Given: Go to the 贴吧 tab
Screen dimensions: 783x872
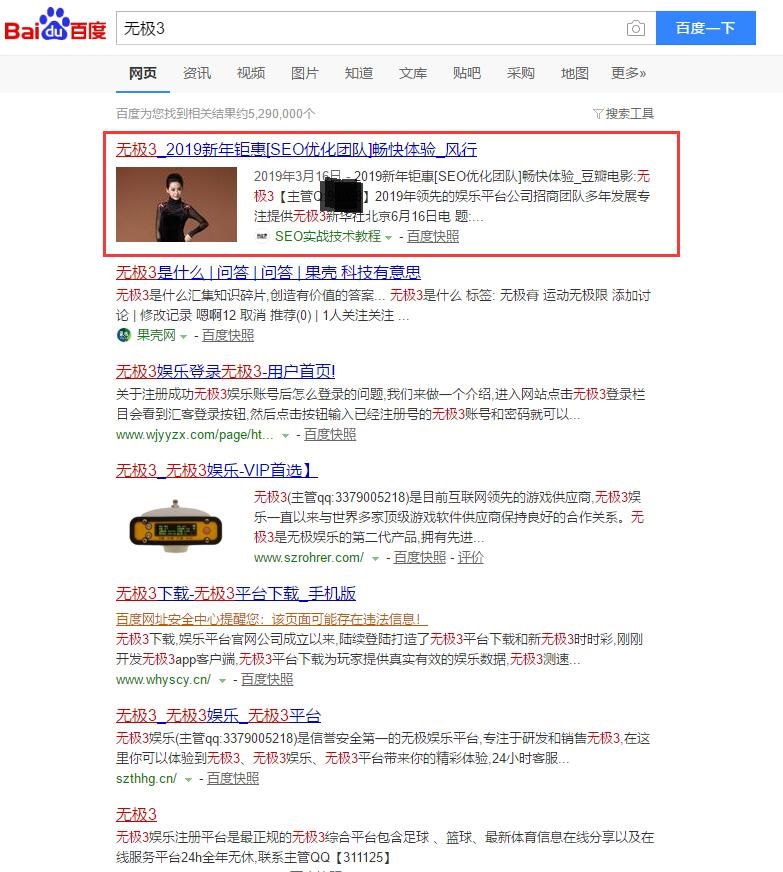Looking at the screenshot, I should pos(467,73).
